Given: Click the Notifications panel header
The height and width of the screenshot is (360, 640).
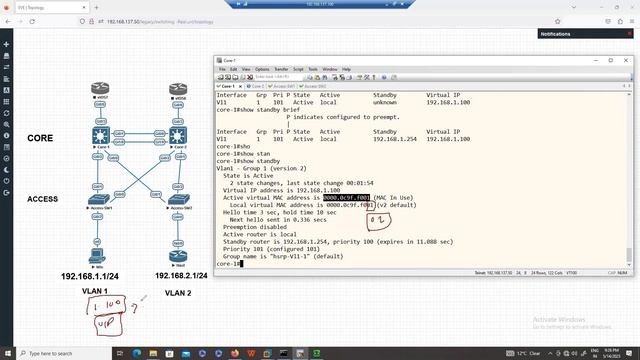Looking at the screenshot, I should 585,34.
